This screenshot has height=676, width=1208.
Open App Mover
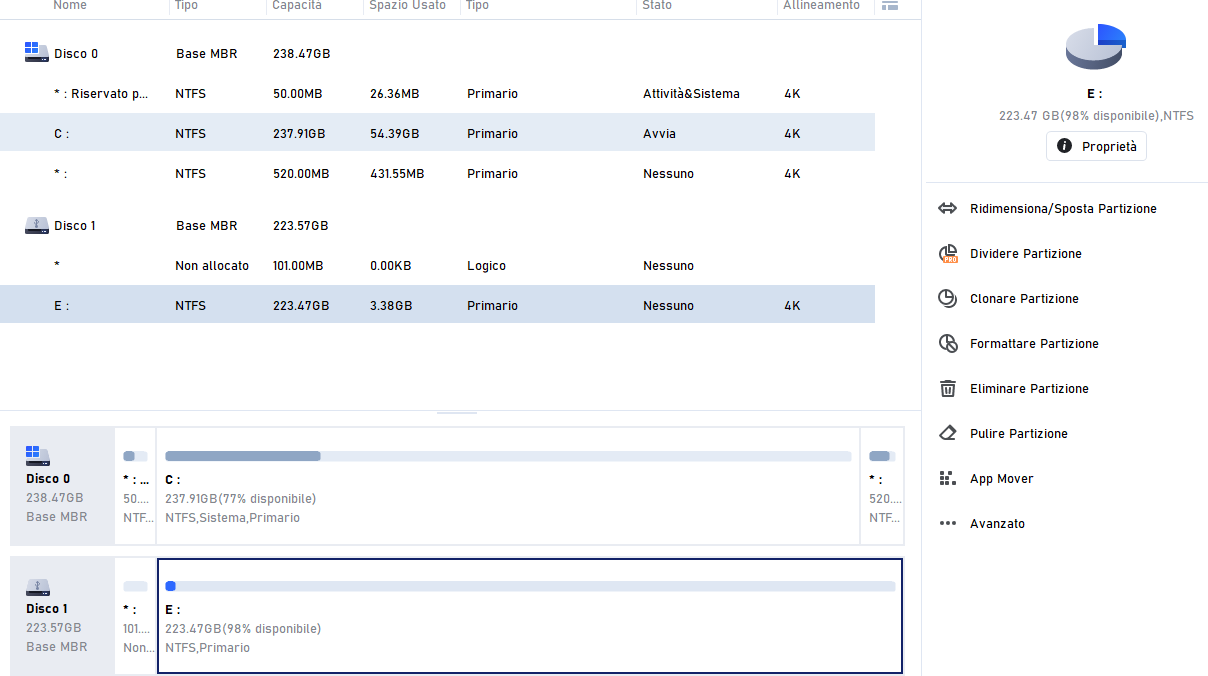(x=1001, y=479)
